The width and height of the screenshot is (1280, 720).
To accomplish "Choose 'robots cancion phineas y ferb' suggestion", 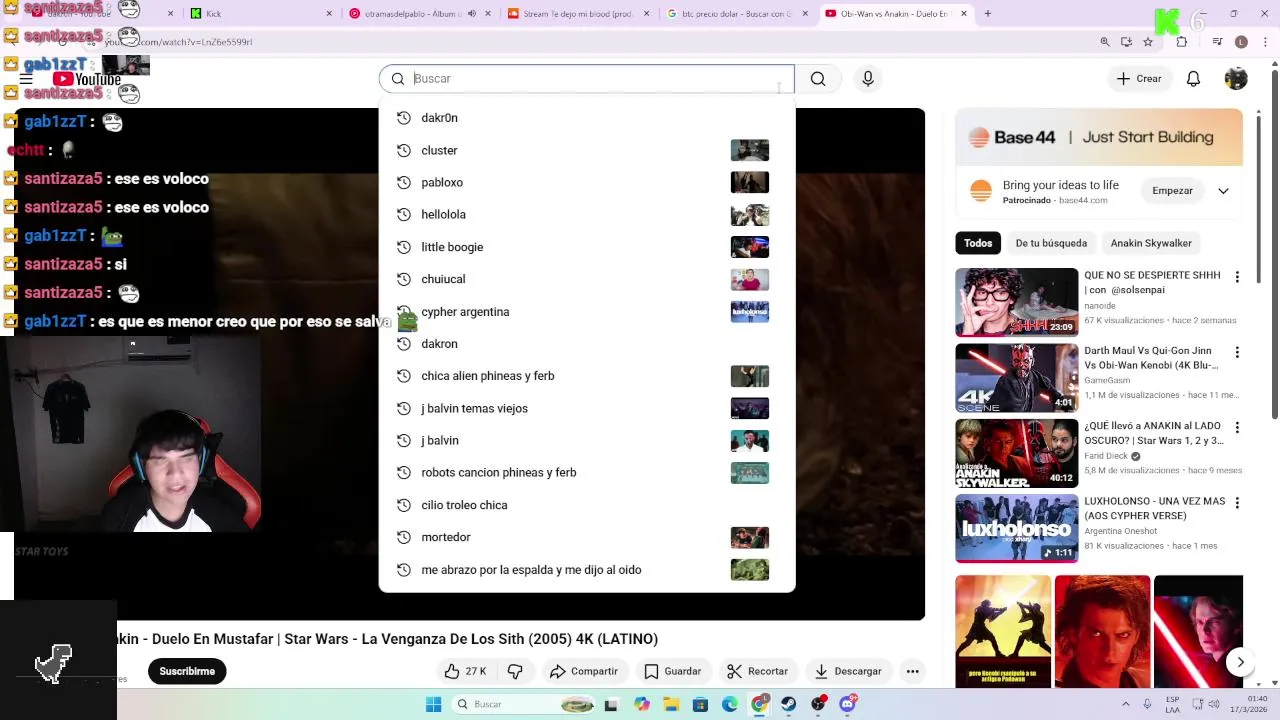I will pos(587,472).
